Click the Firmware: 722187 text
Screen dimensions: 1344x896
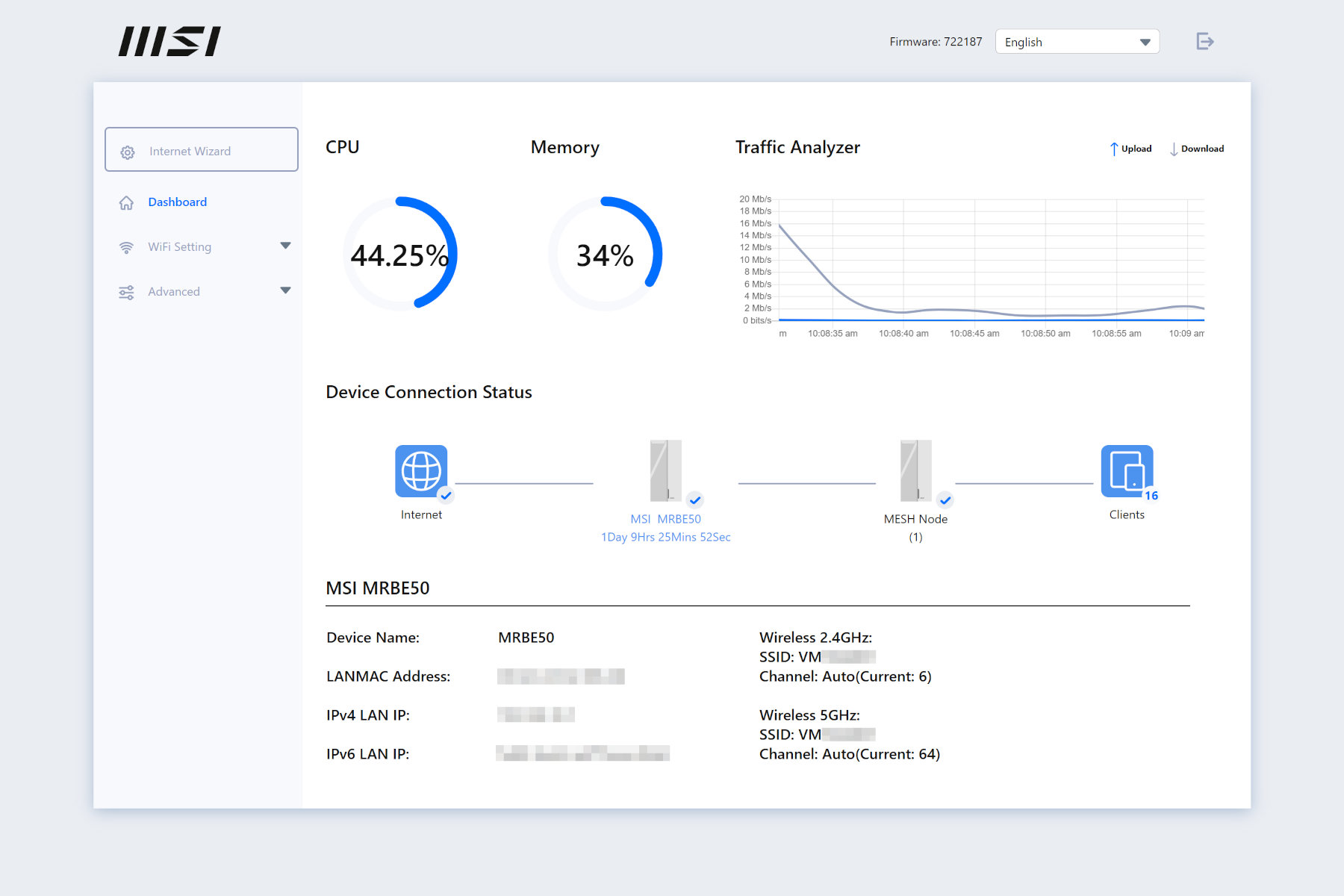936,42
